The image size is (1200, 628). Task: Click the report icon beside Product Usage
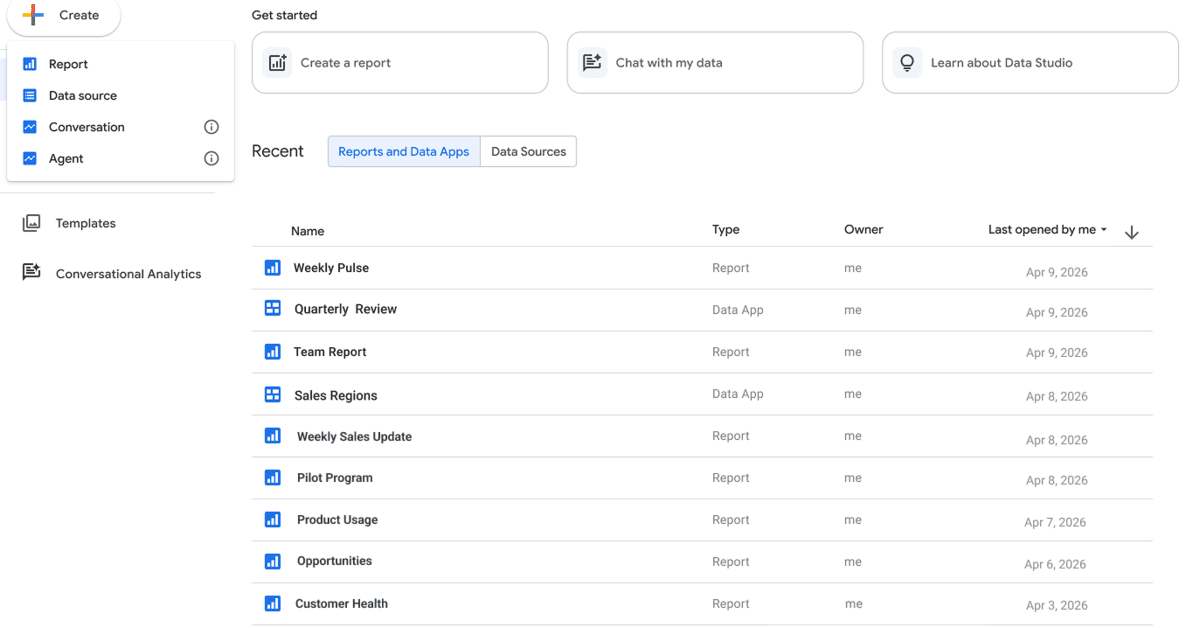pos(272,520)
